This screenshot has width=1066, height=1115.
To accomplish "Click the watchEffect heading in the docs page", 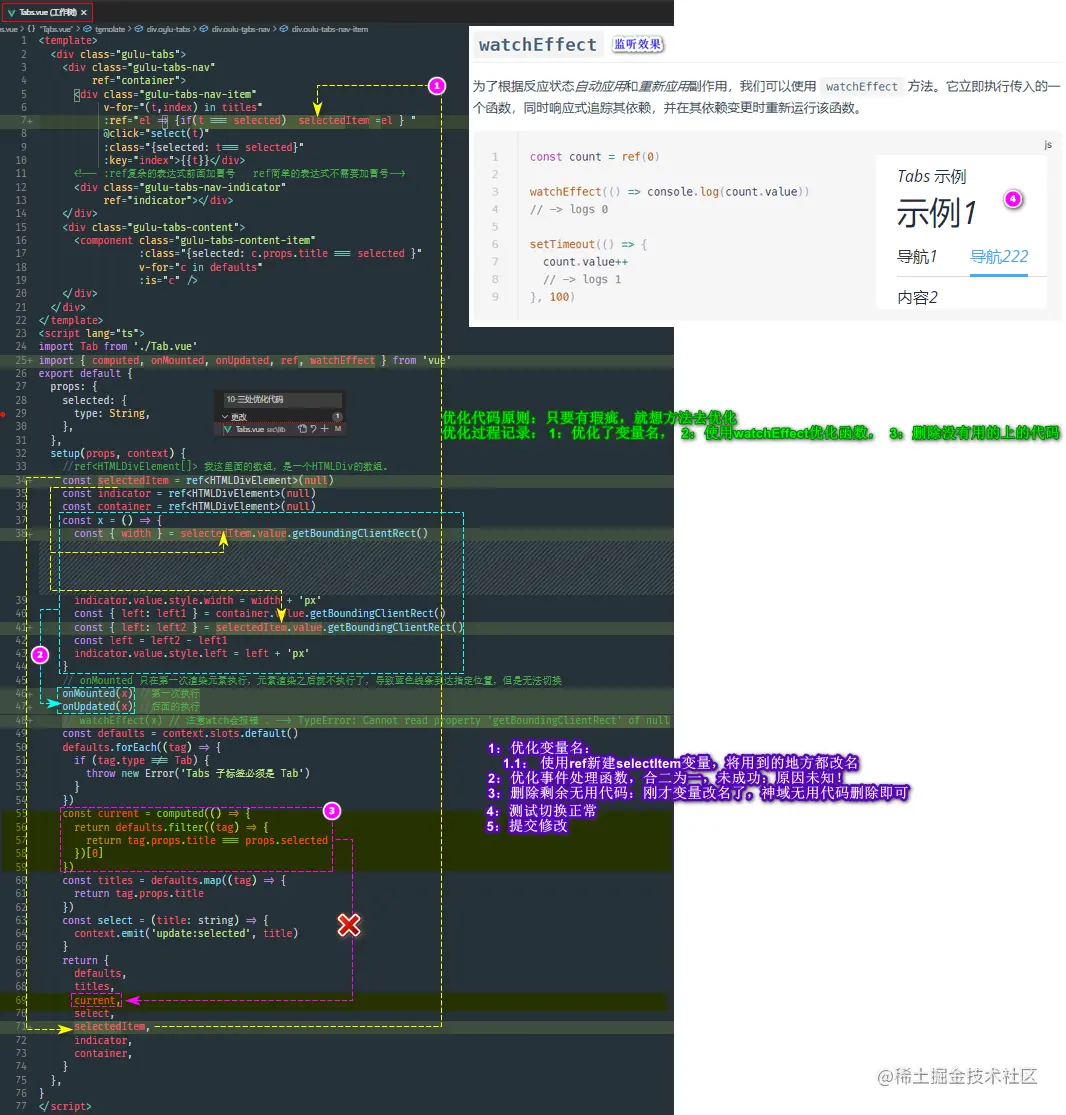I will (538, 45).
